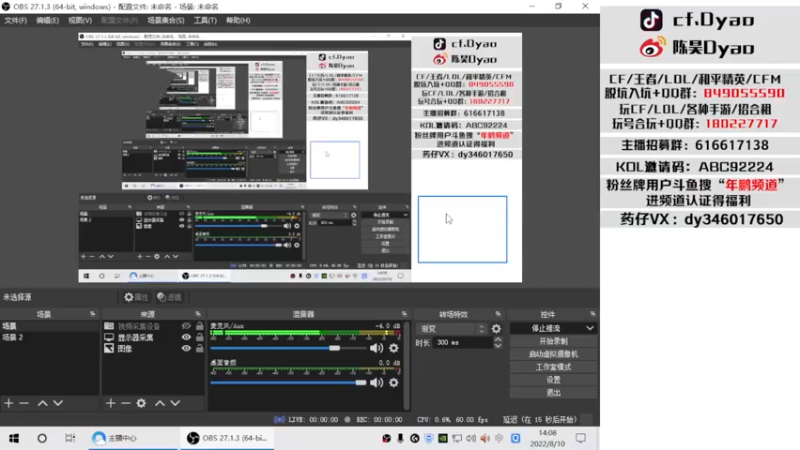
Task: Toggle lock on 显示器采集 source
Action: pyautogui.click(x=199, y=337)
